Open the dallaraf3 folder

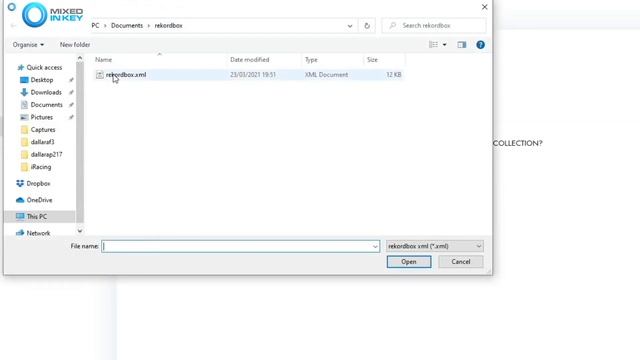[42, 142]
